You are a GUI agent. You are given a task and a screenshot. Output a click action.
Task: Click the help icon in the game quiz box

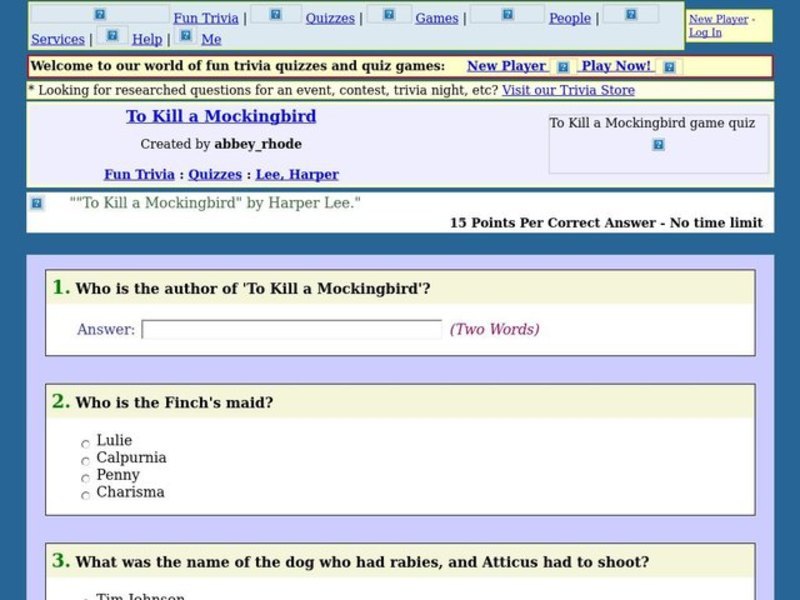(658, 145)
